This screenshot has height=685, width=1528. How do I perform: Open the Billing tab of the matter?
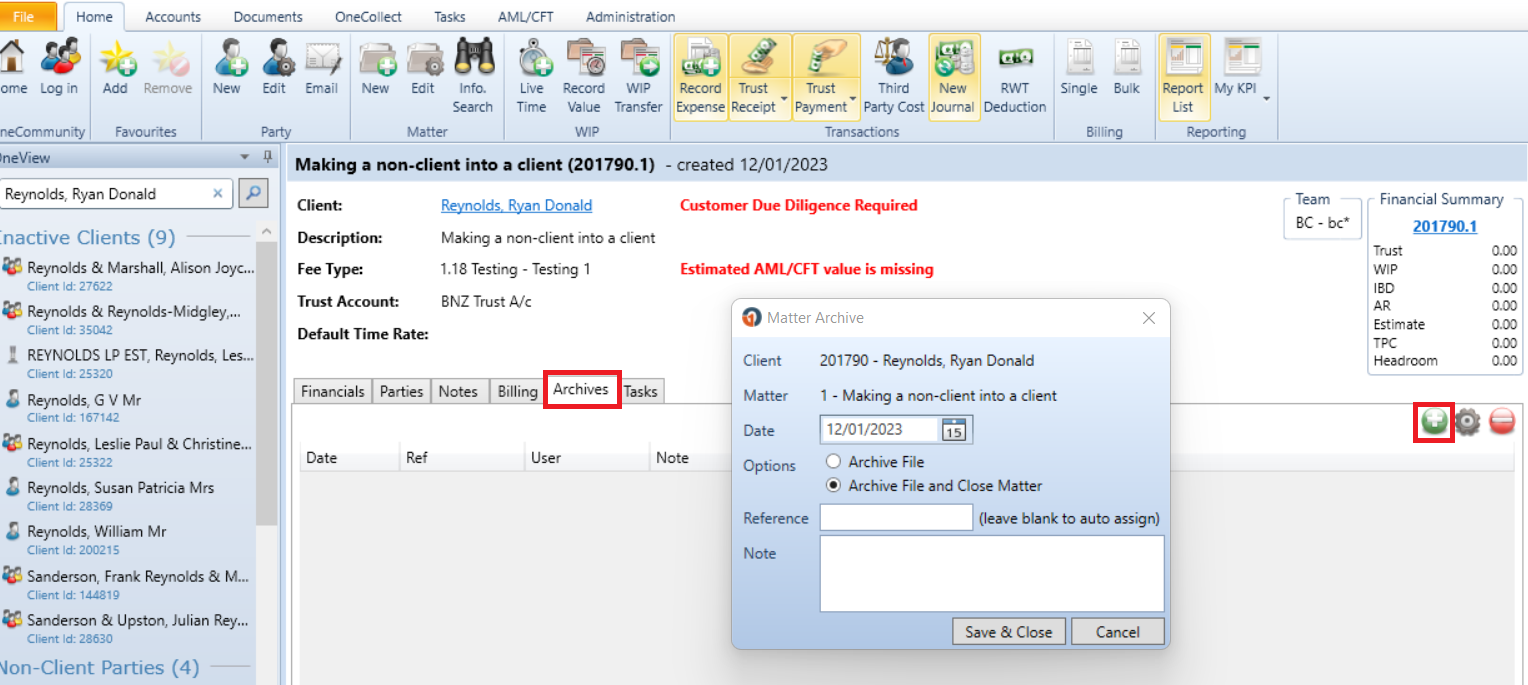point(517,392)
